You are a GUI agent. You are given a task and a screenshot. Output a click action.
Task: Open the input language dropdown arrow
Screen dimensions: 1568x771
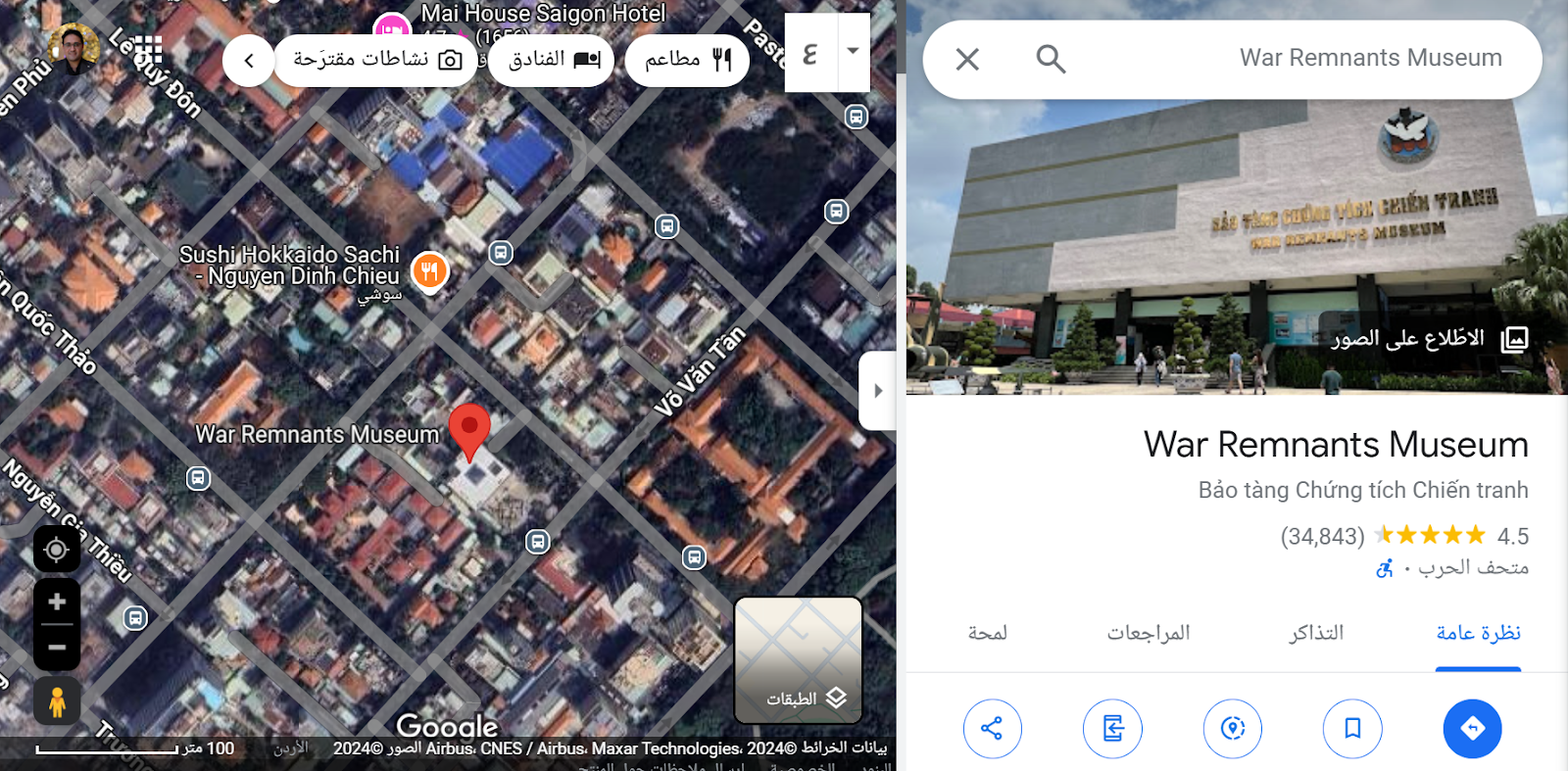click(854, 52)
